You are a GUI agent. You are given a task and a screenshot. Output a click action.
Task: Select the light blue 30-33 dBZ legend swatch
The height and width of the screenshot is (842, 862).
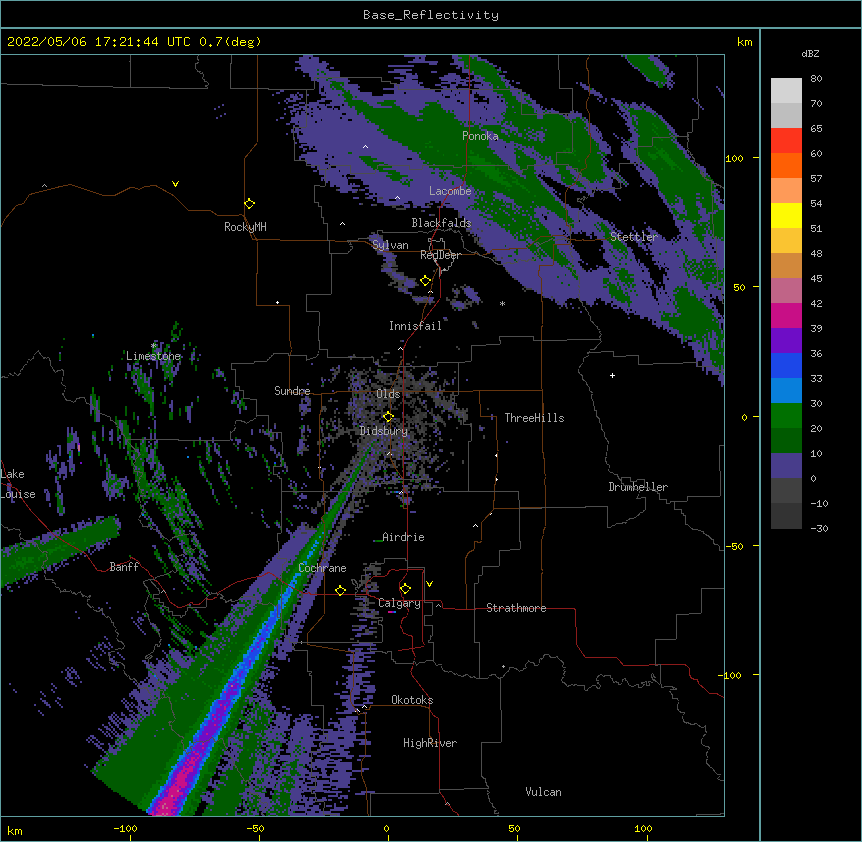pos(786,391)
